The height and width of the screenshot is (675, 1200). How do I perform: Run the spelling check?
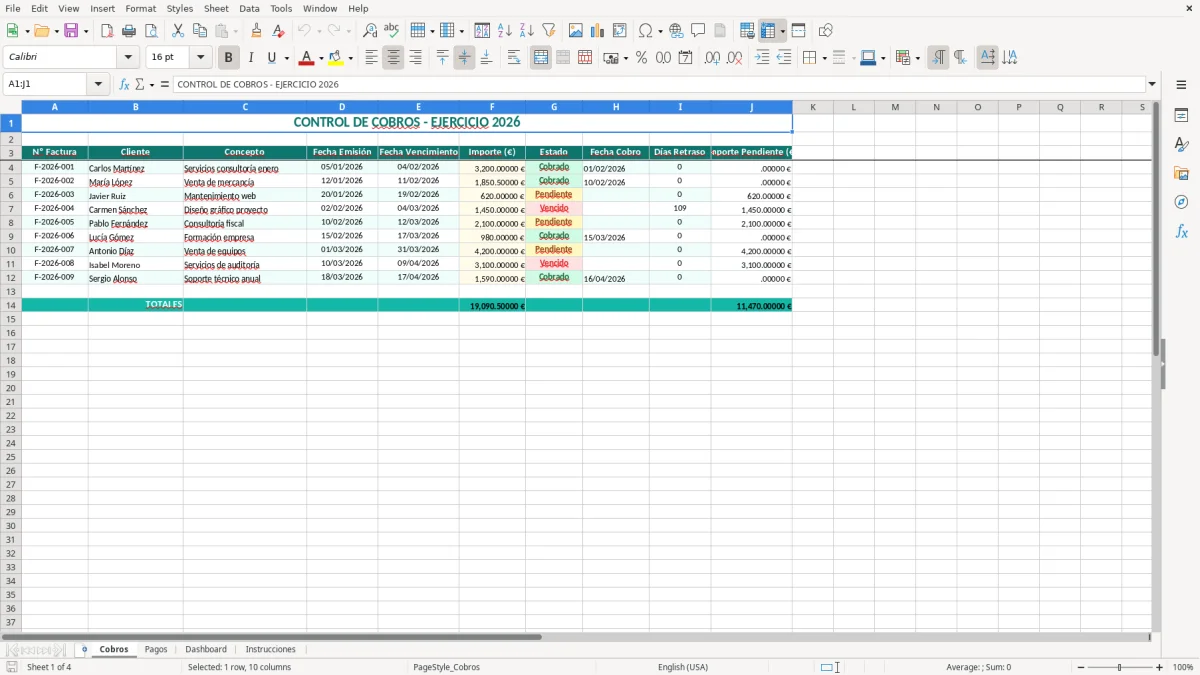(x=392, y=31)
